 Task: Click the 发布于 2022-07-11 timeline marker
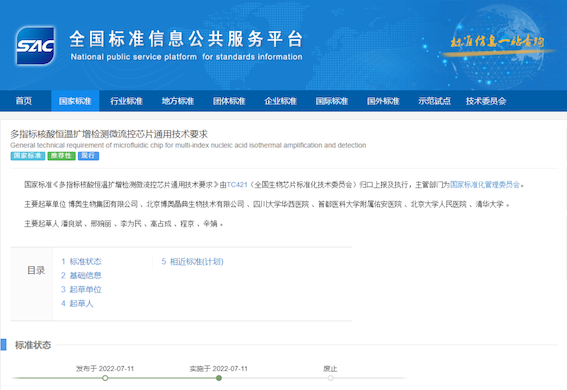(105, 378)
